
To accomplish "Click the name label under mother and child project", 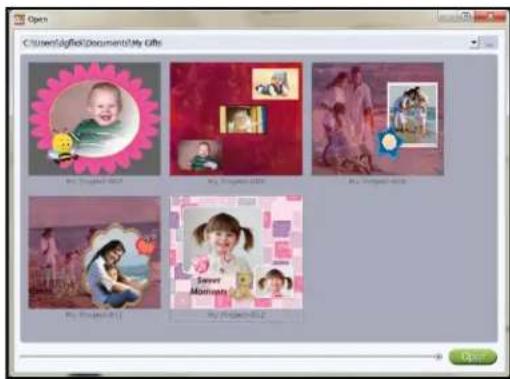I will pyautogui.click(x=94, y=315).
